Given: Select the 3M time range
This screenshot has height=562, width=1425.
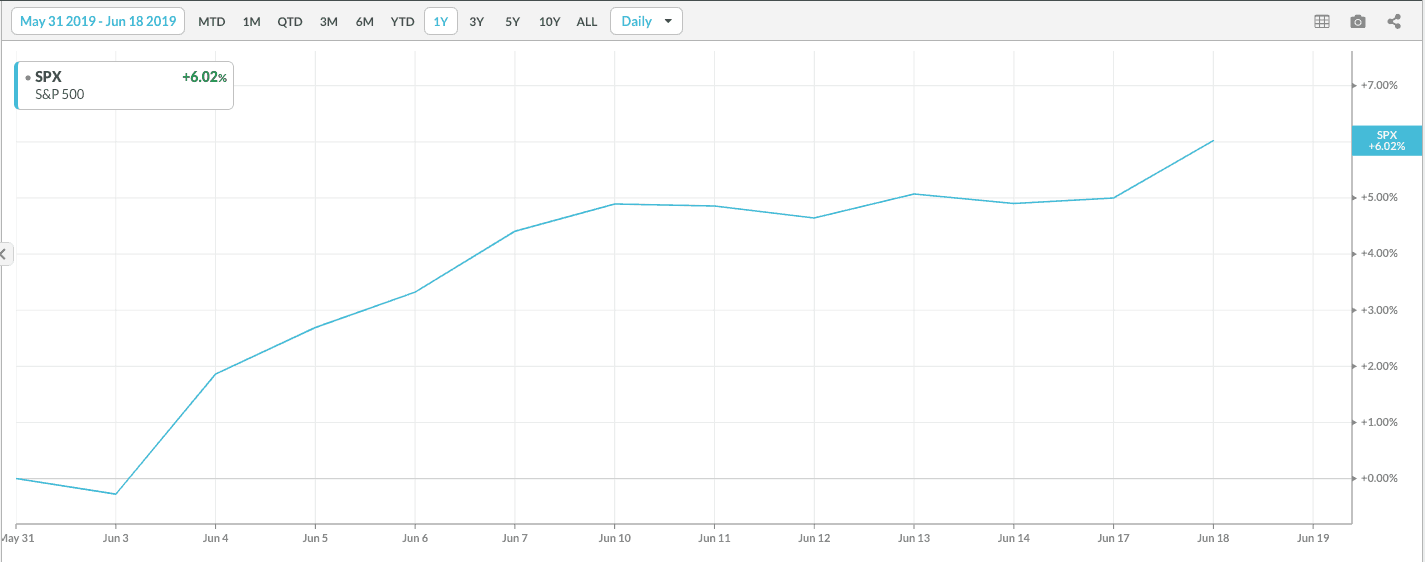Looking at the screenshot, I should pyautogui.click(x=328, y=21).
